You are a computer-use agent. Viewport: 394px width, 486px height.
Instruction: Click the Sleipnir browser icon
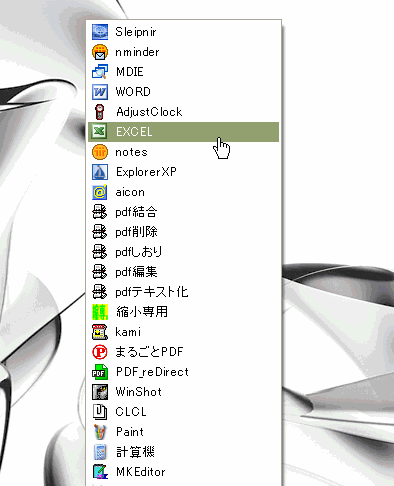click(x=100, y=32)
